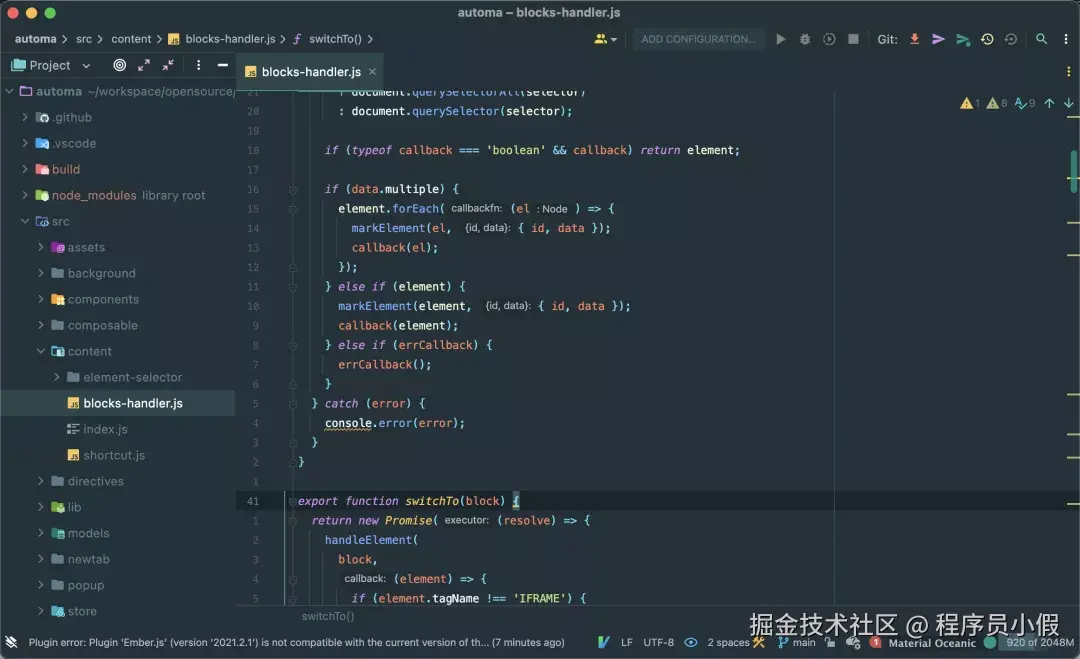Click the switchTo() breadcrumb in navigation bar

point(335,39)
